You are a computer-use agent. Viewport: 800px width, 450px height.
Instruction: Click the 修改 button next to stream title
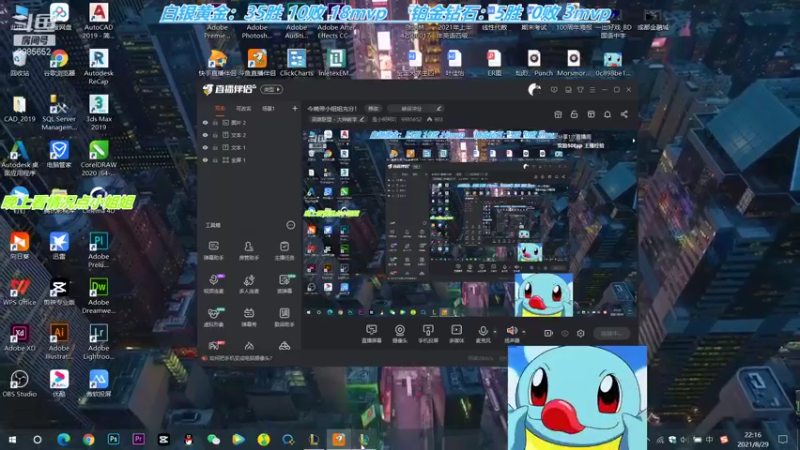coord(373,108)
